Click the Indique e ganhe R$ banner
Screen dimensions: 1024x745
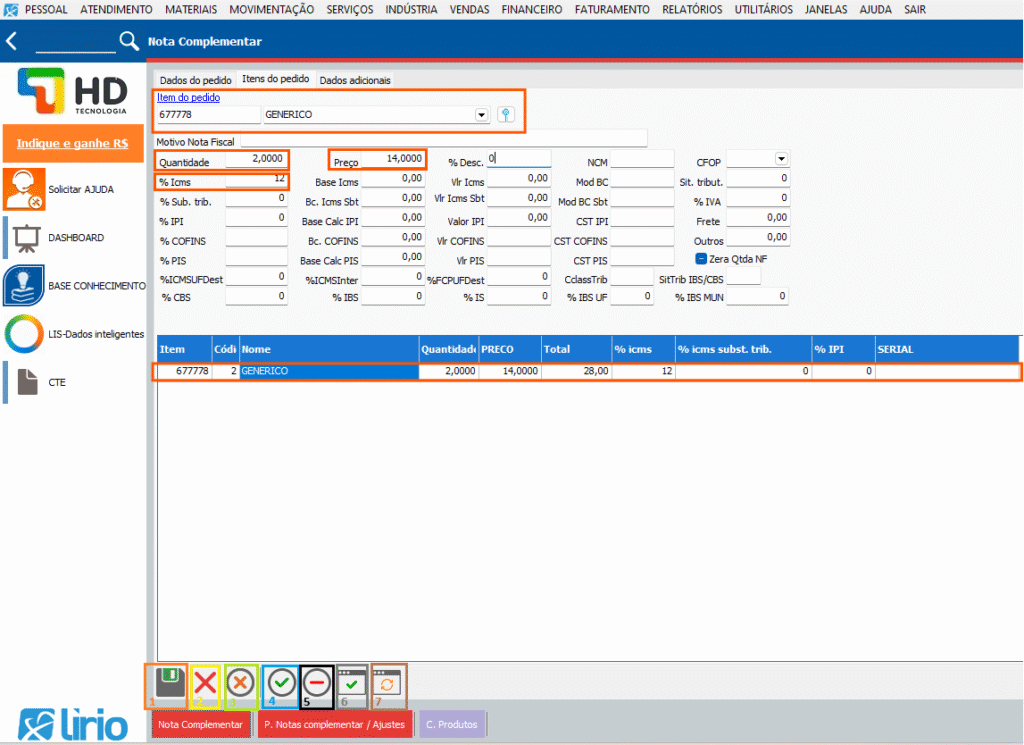click(x=72, y=144)
